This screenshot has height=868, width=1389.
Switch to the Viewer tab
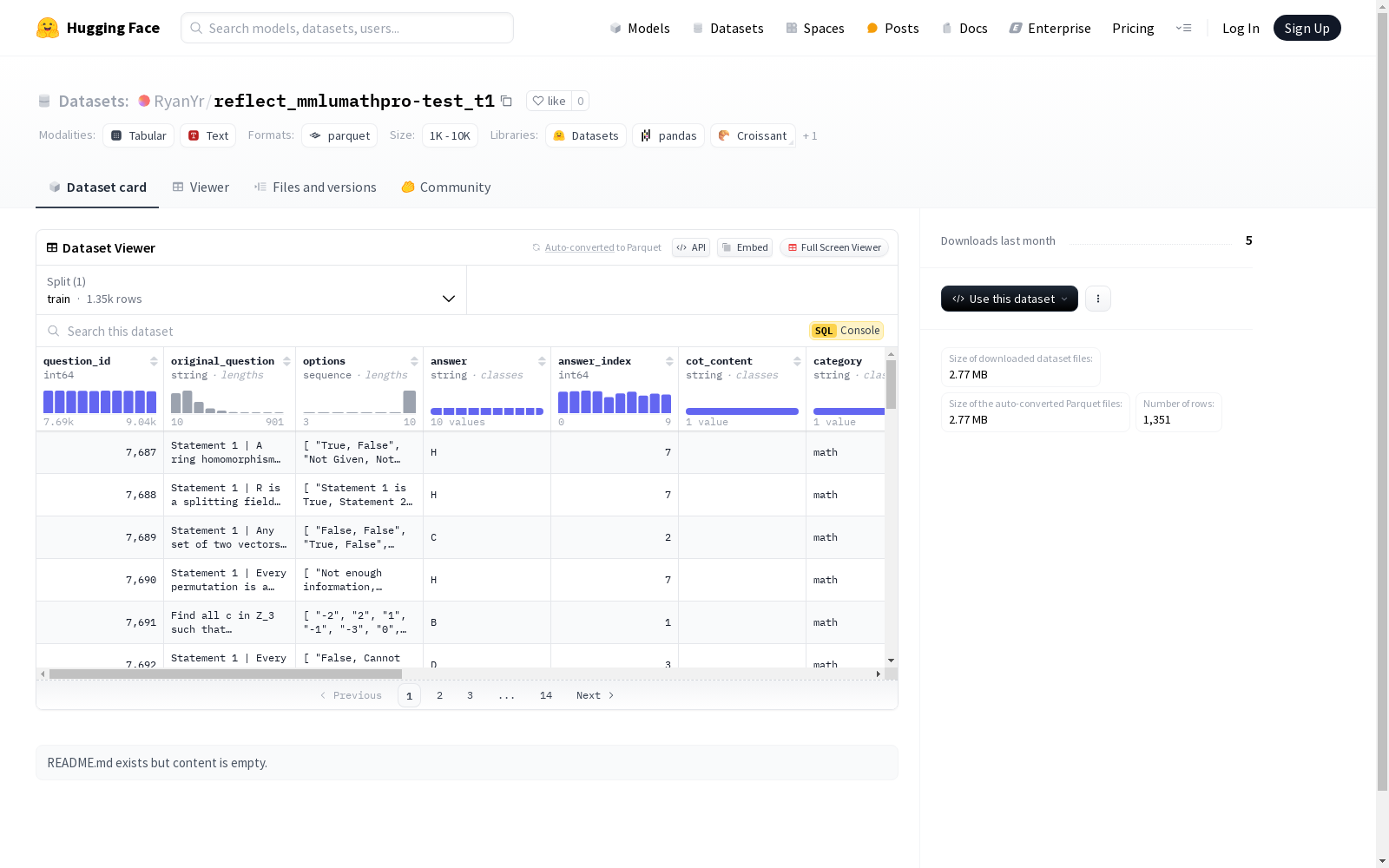201,187
